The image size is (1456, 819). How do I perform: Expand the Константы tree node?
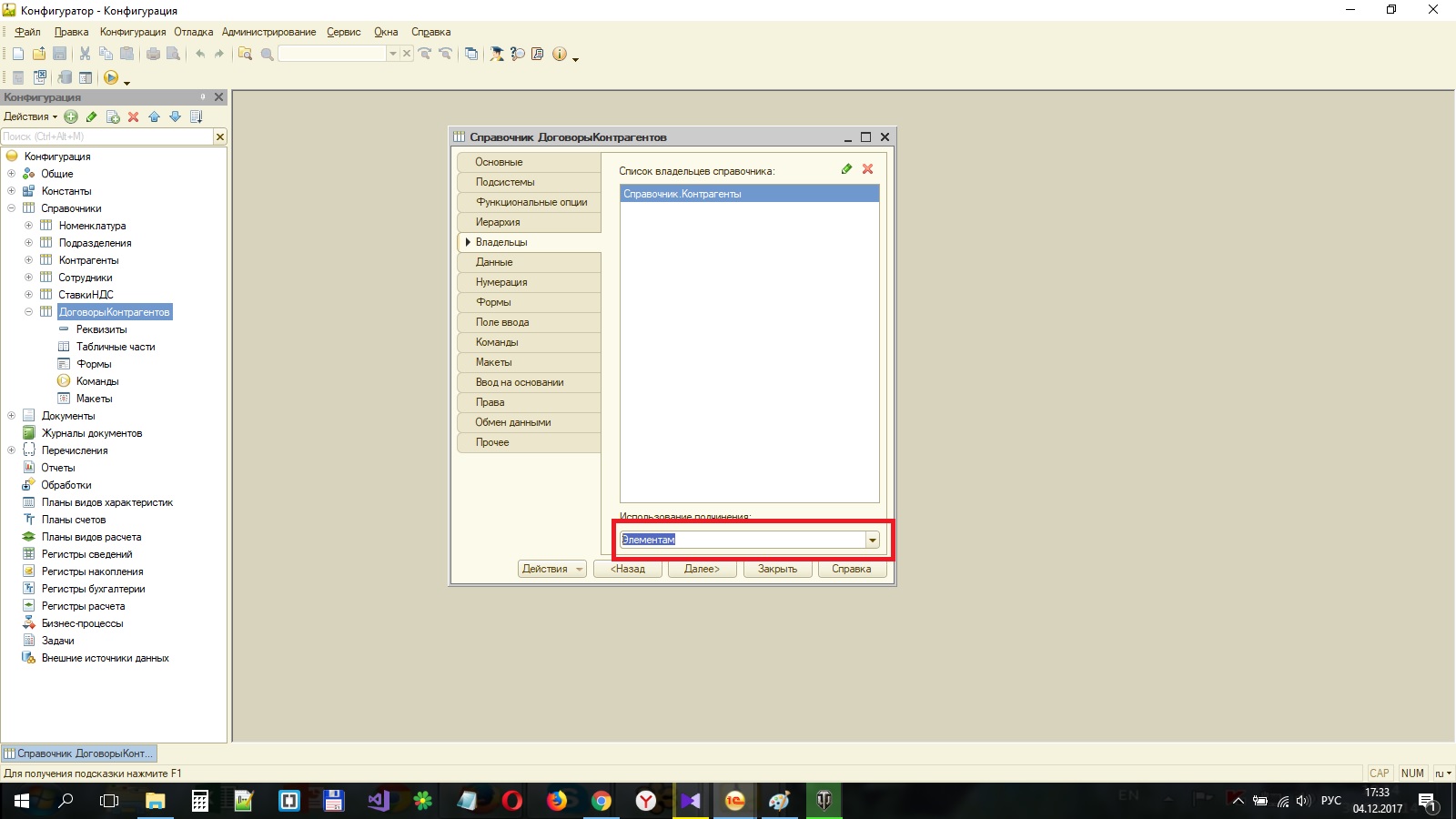tap(11, 191)
